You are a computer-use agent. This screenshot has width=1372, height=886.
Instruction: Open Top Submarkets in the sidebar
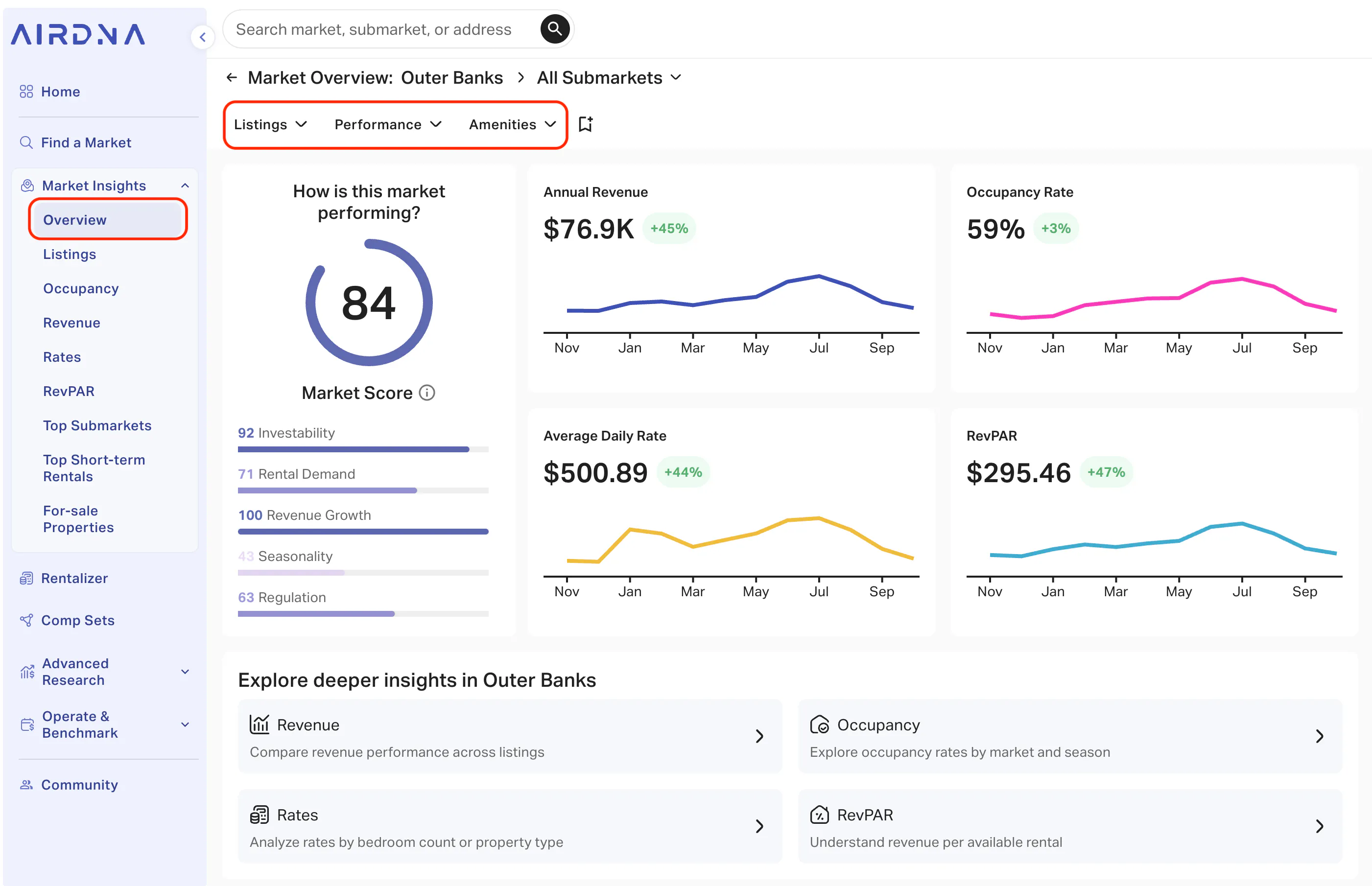pyautogui.click(x=97, y=425)
